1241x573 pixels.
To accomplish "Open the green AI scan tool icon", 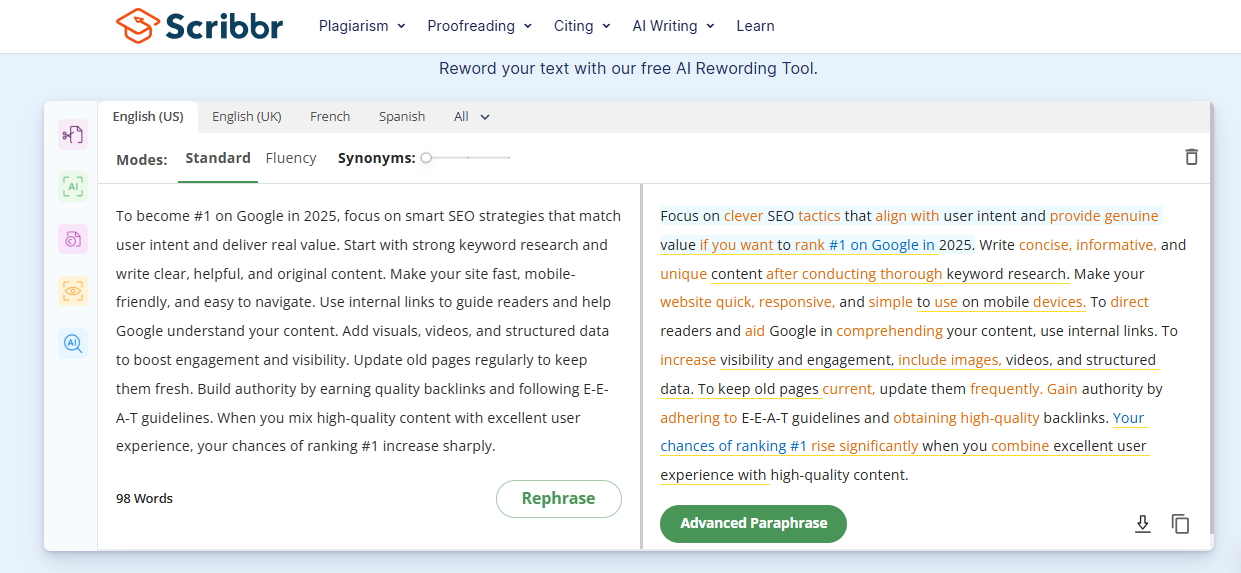I will click(x=72, y=186).
